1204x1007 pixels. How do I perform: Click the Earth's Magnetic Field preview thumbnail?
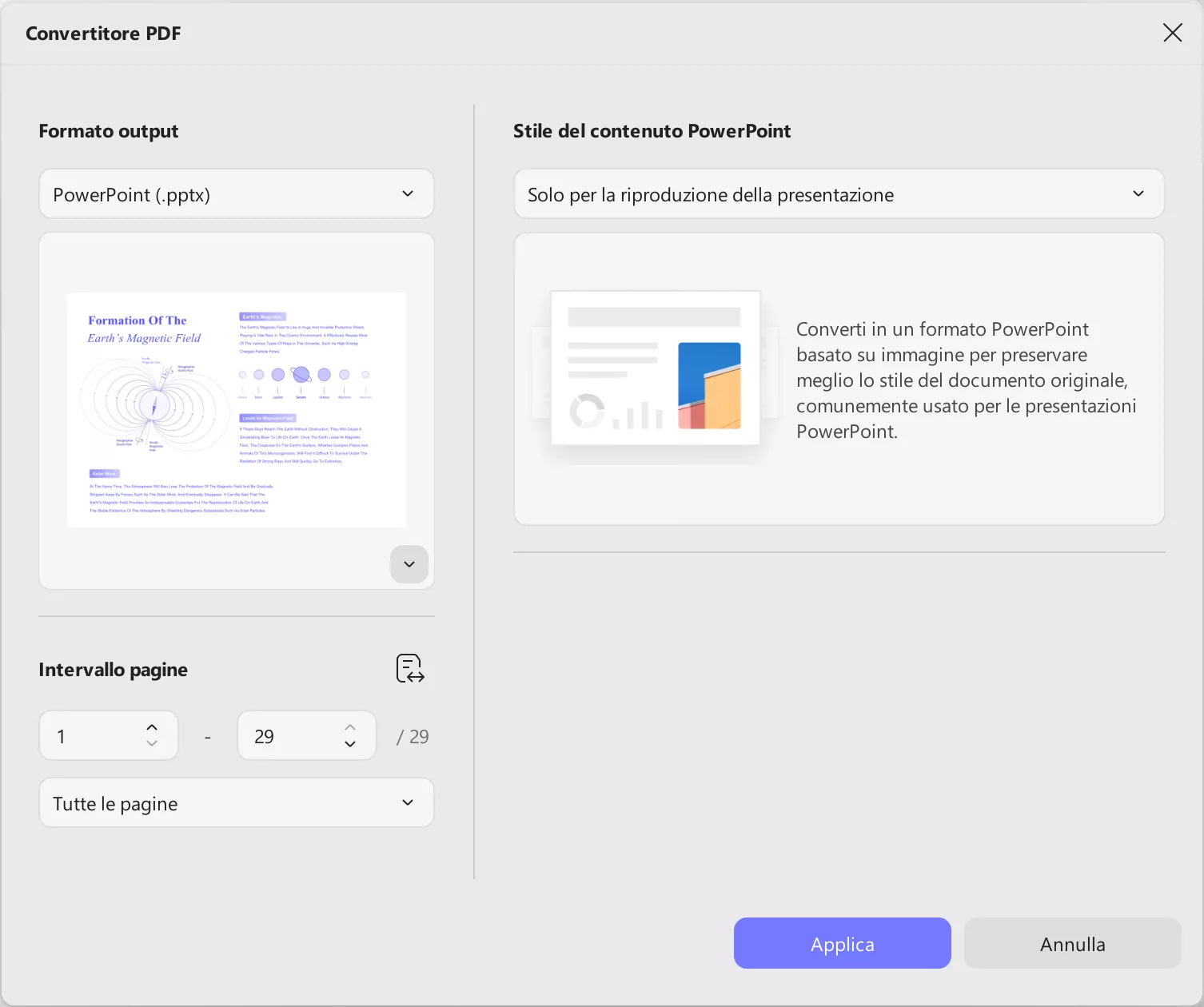click(236, 409)
